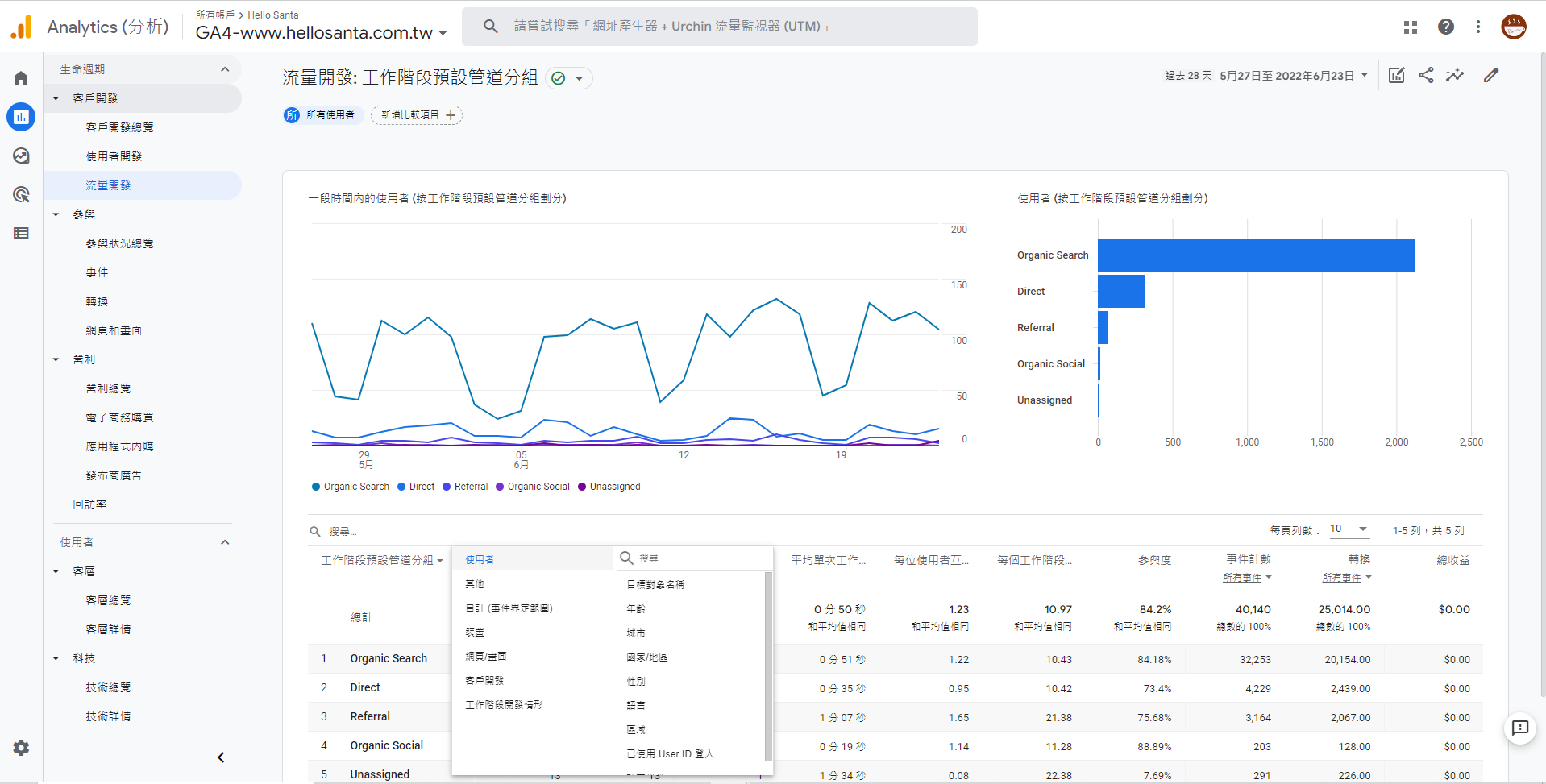The image size is (1546, 784).
Task: Click the feedback chat icon
Action: [x=1520, y=728]
